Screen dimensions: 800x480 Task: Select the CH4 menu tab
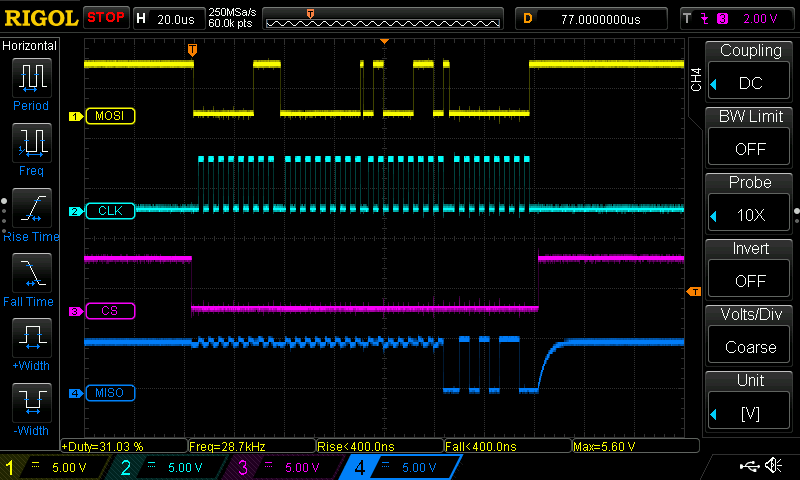point(696,80)
